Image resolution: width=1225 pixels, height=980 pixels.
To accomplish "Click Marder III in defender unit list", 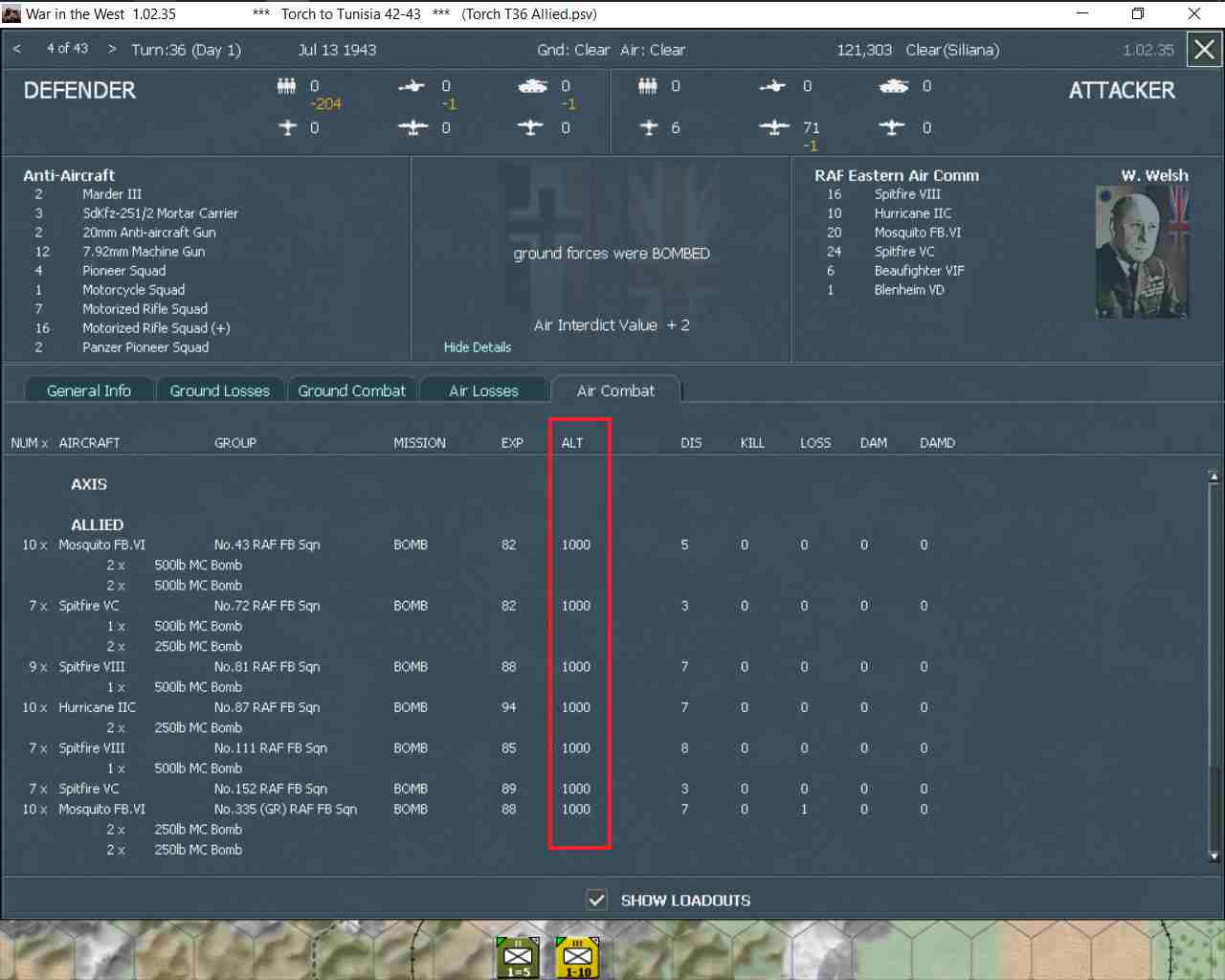I will pyautogui.click(x=112, y=194).
